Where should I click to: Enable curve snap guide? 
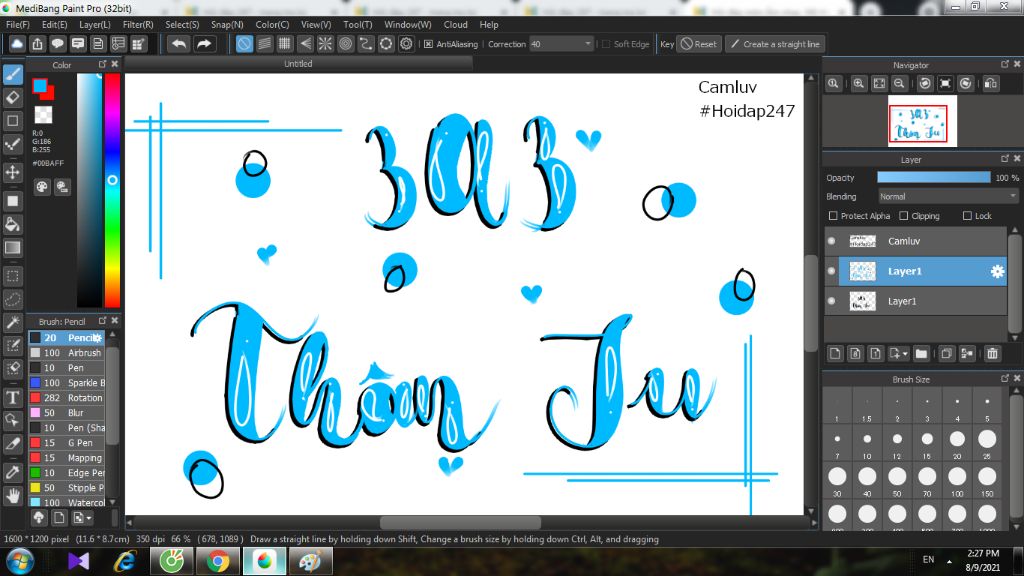366,44
